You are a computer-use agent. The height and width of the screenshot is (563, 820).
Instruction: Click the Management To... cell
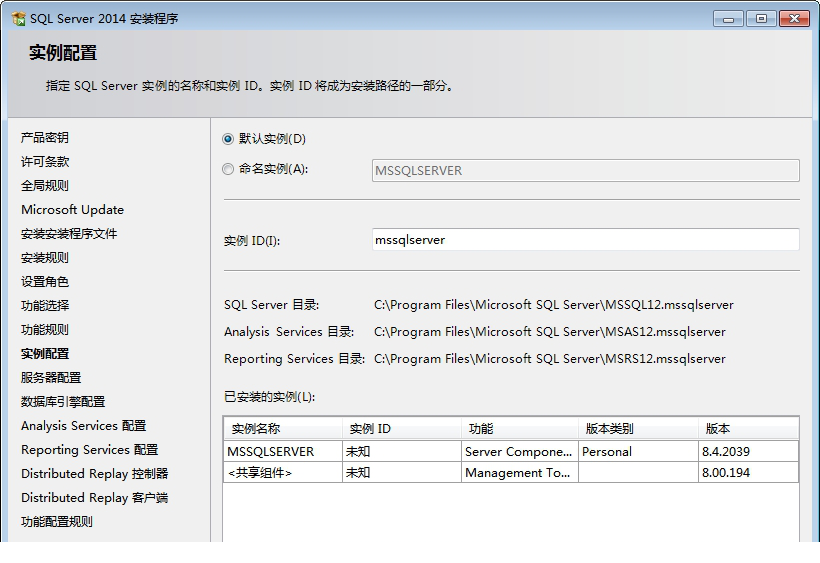click(x=519, y=473)
